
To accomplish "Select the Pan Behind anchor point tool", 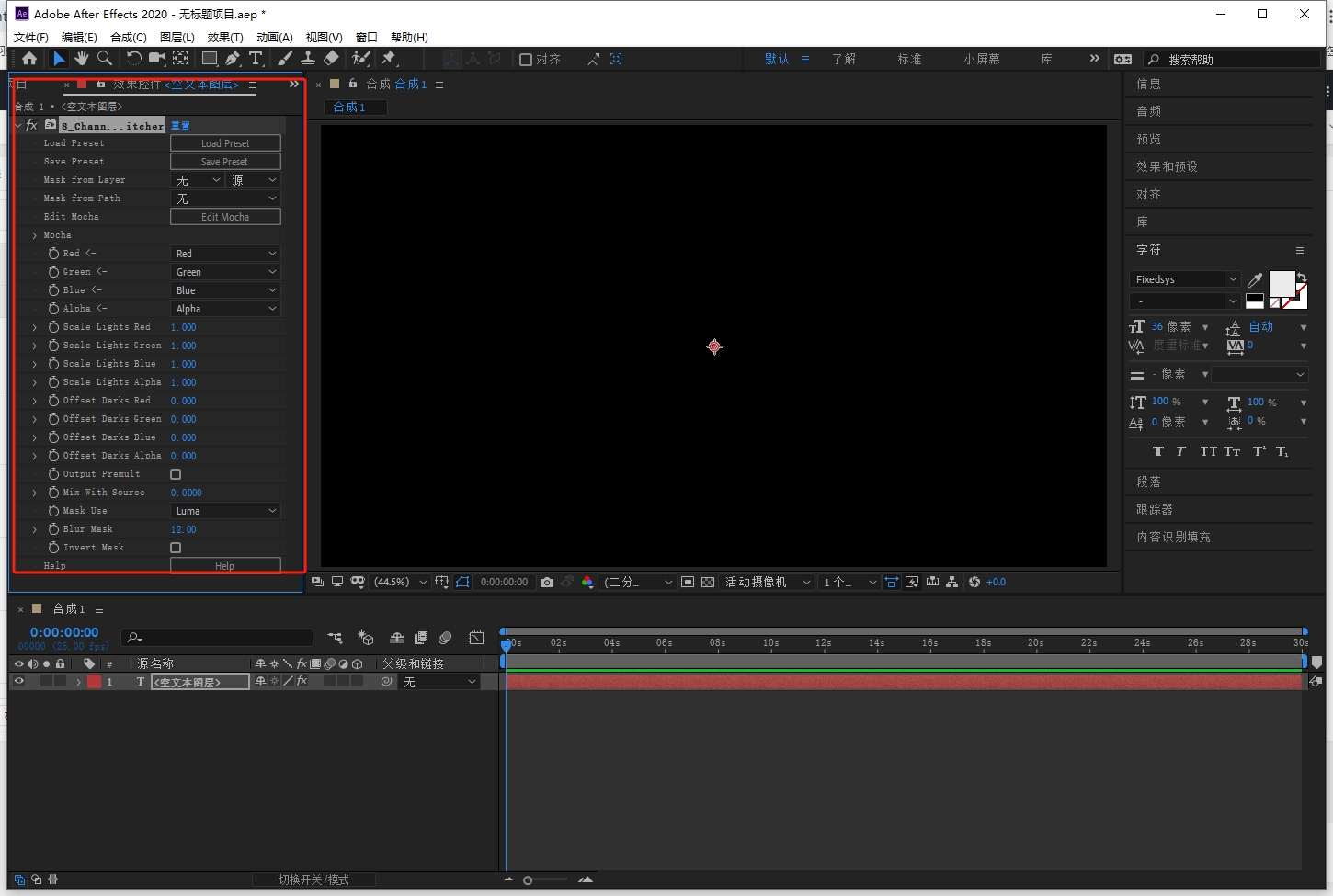I will coord(181,59).
